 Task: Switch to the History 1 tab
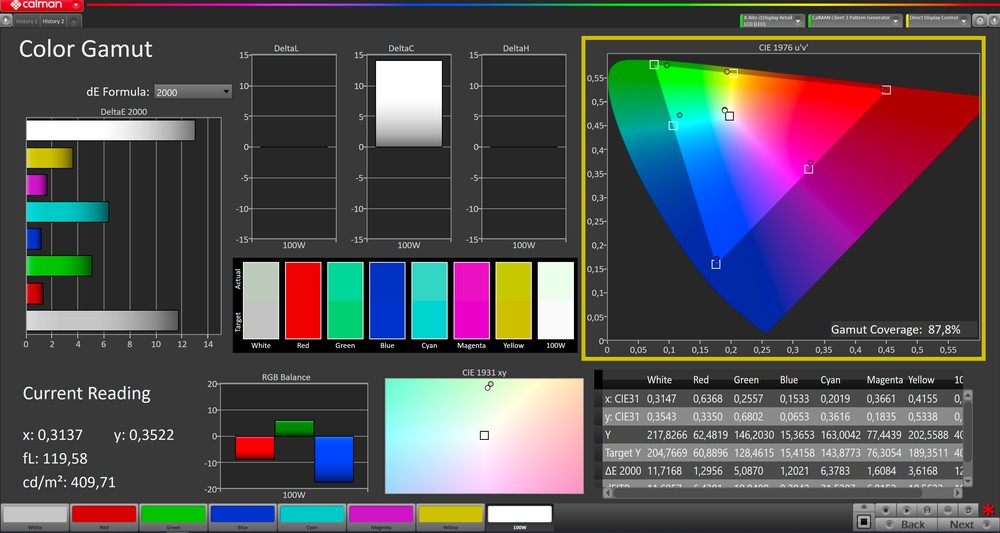(x=27, y=21)
